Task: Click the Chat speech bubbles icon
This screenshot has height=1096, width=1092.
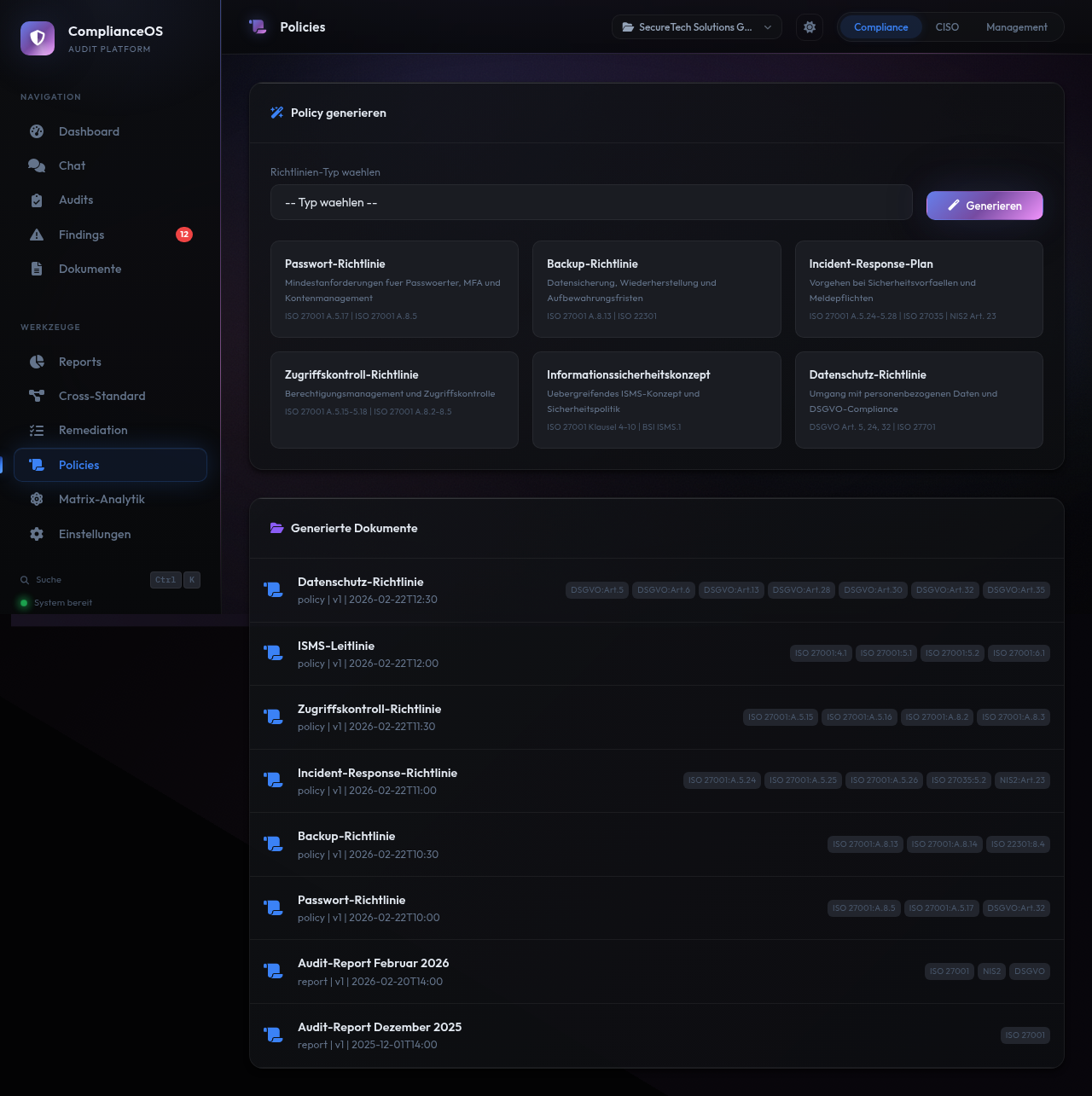Action: point(37,165)
